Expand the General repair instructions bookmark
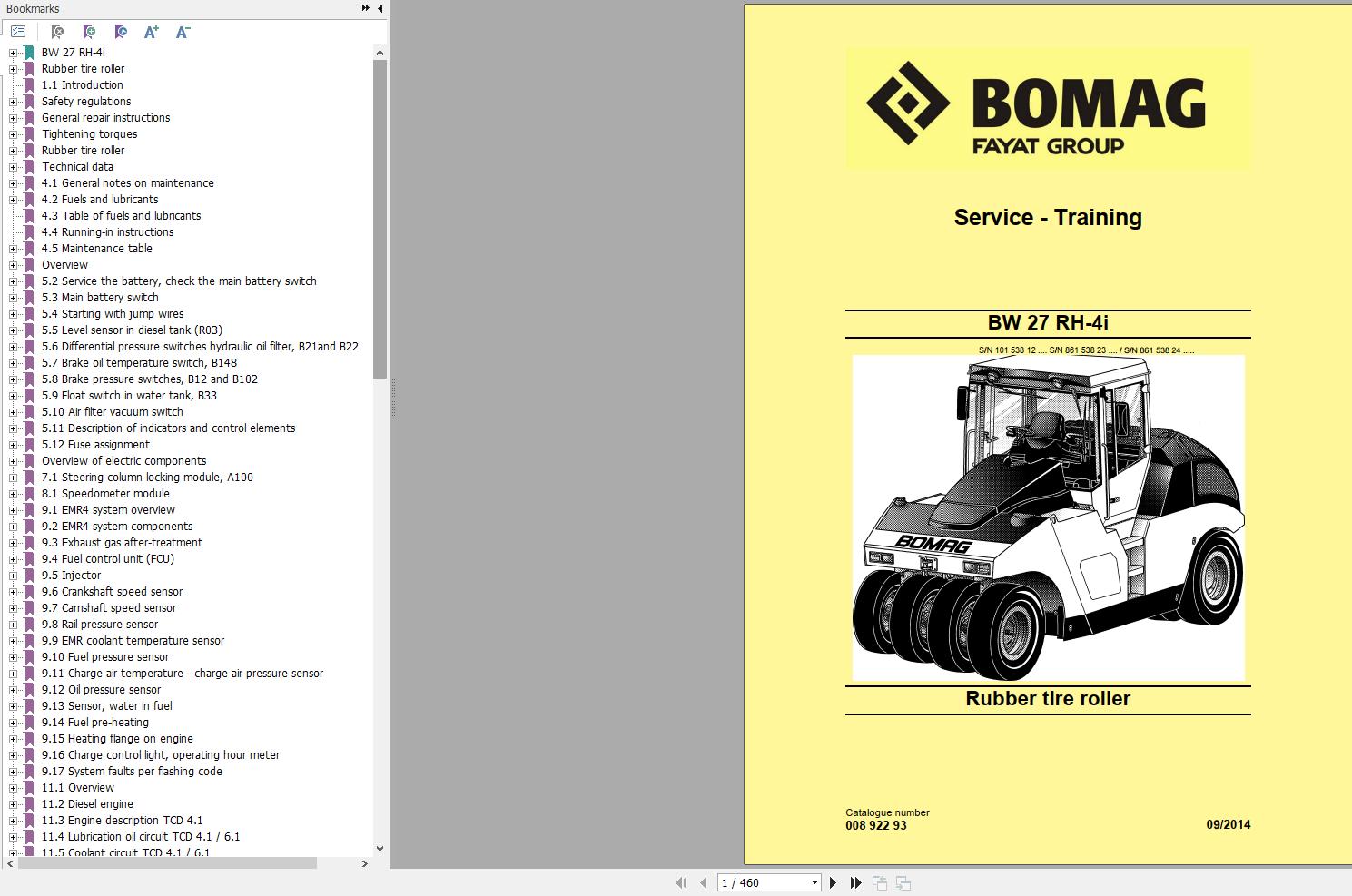1352x896 pixels. (x=14, y=118)
